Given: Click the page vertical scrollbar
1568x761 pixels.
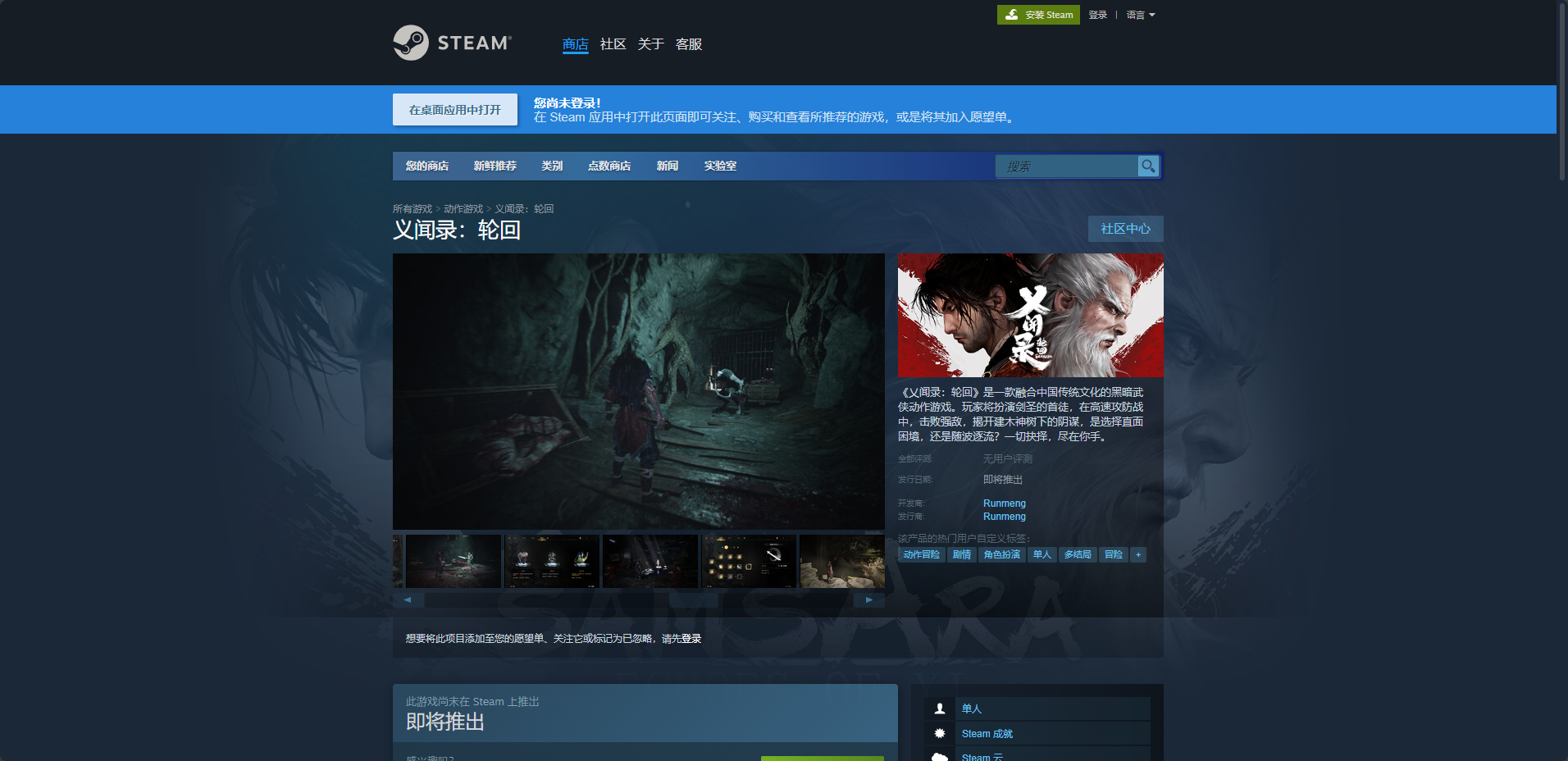Looking at the screenshot, I should pos(1562,90).
